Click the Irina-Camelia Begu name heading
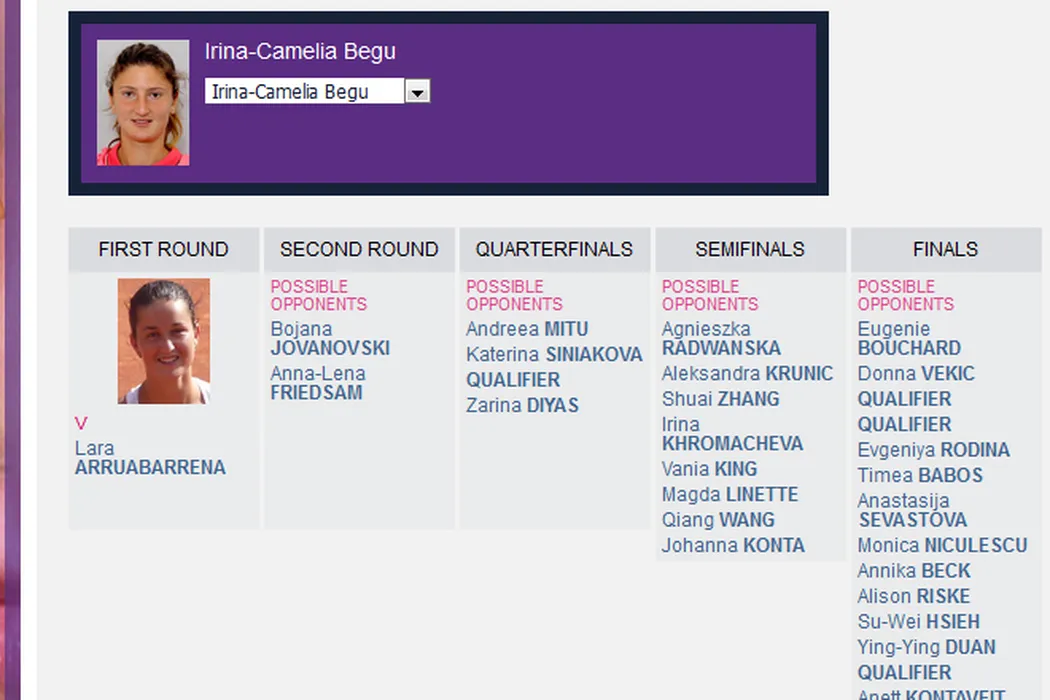Viewport: 1050px width, 700px height. click(x=300, y=52)
